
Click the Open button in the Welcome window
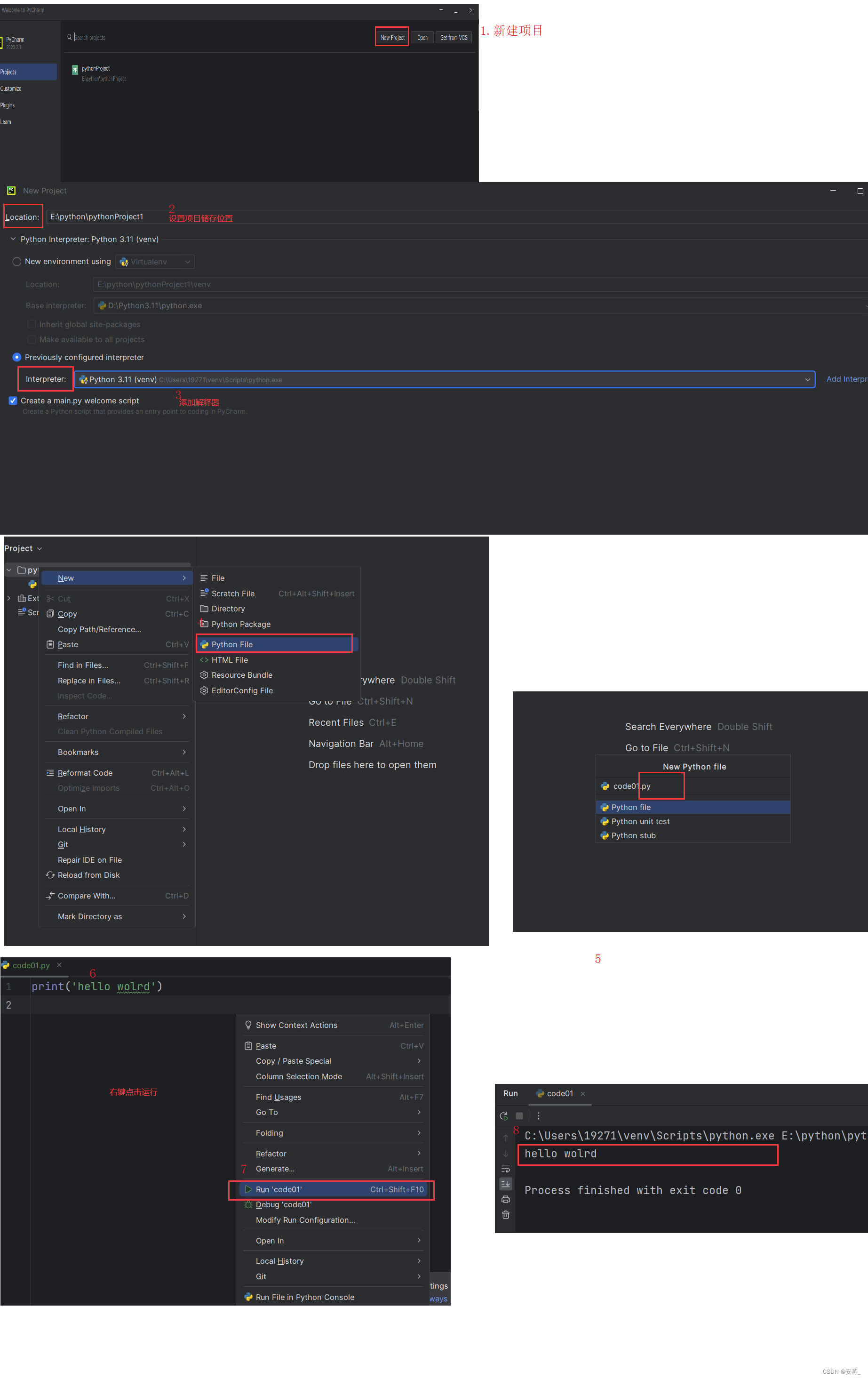[x=422, y=37]
